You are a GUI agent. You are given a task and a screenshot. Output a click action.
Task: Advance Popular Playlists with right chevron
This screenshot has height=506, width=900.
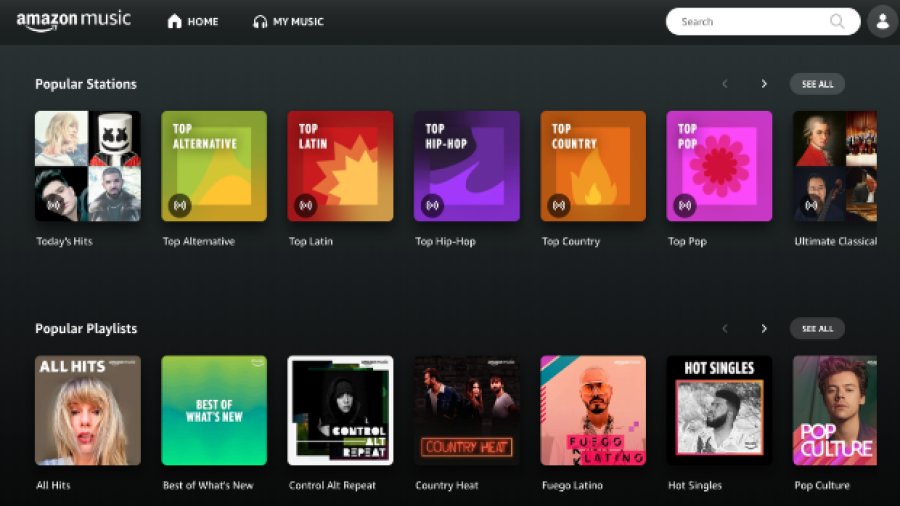(x=764, y=328)
